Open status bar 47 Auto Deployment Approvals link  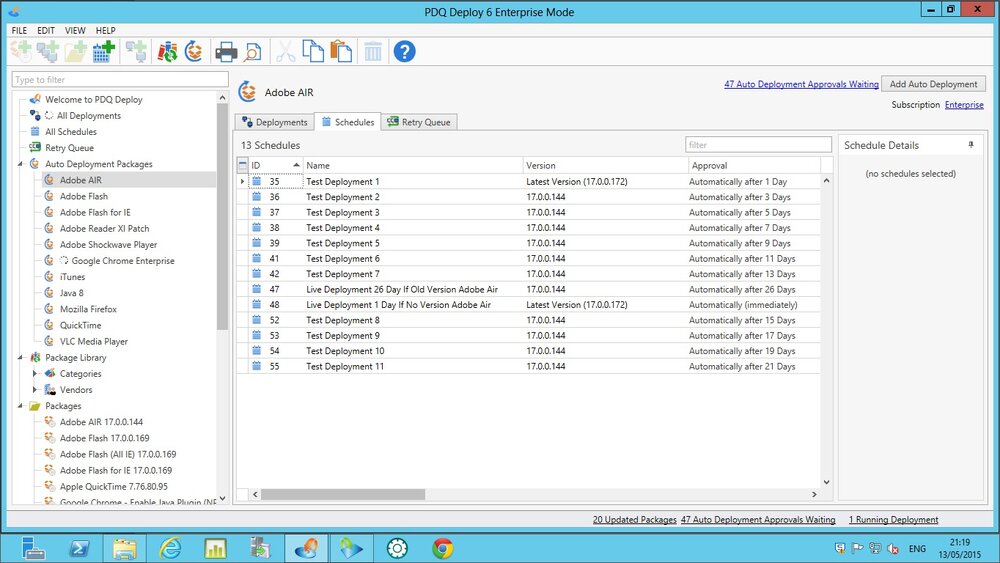(x=758, y=520)
